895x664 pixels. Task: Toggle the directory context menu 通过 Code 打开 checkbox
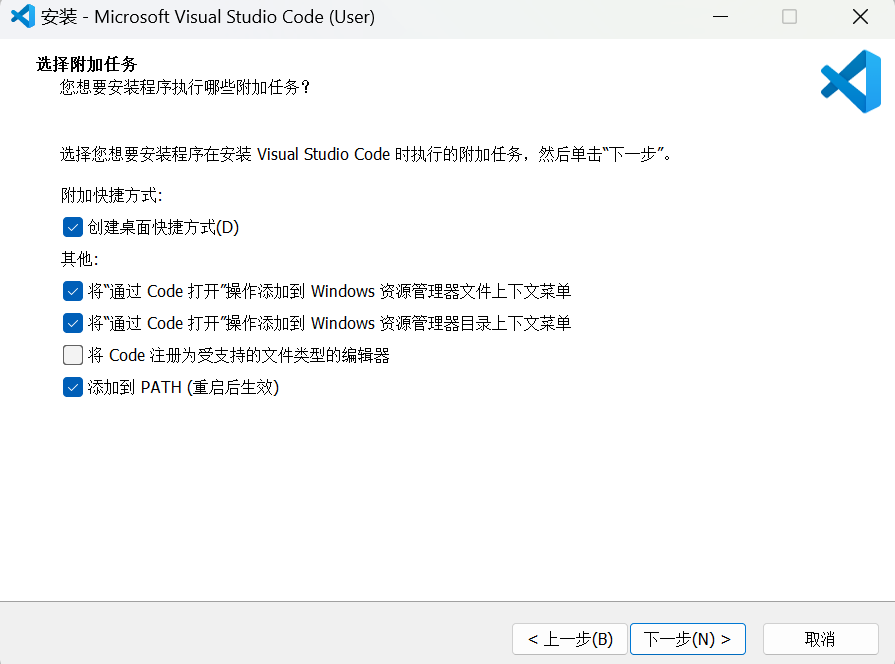point(72,323)
